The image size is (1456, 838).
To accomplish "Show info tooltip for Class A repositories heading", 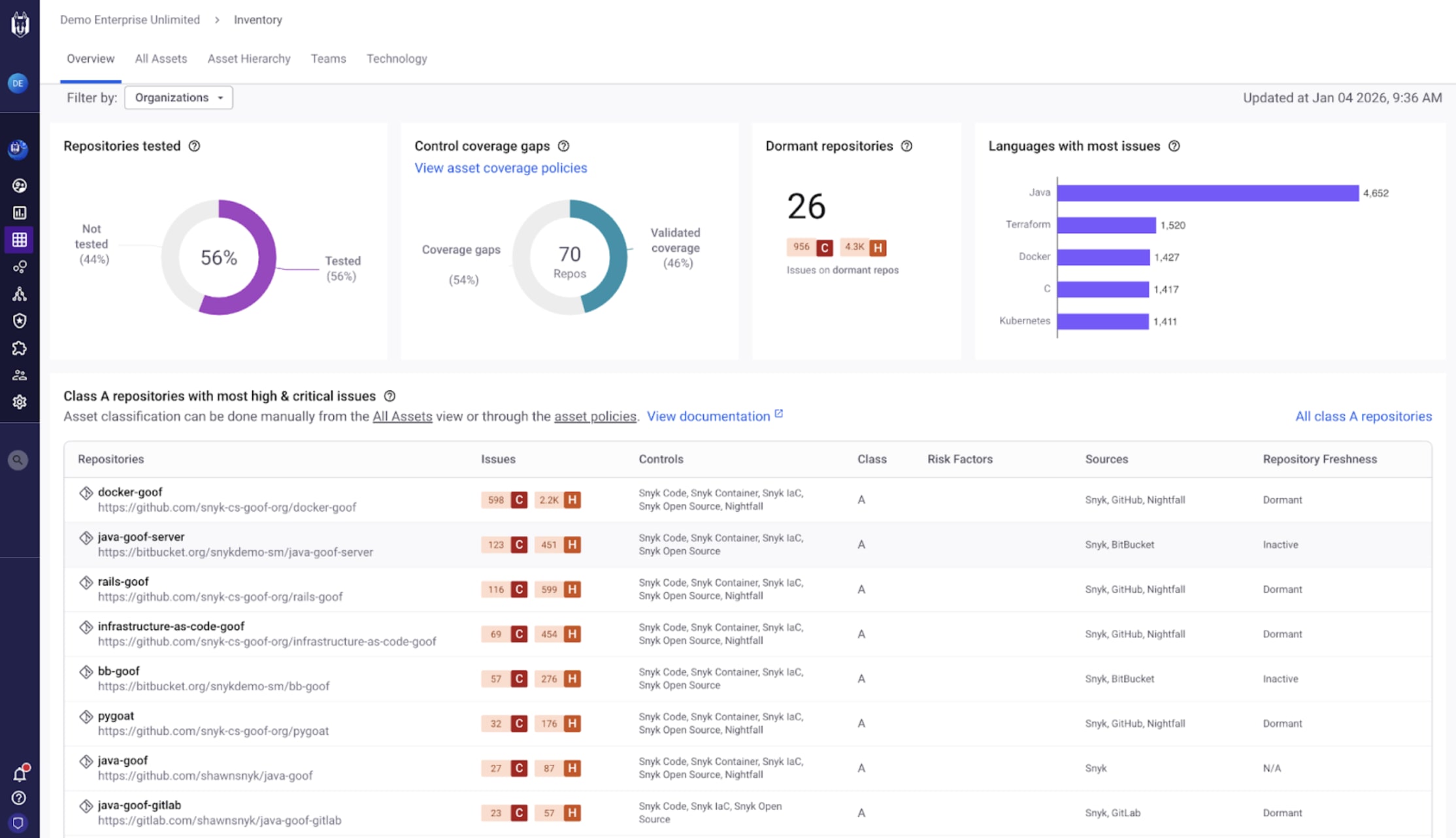I will point(389,396).
